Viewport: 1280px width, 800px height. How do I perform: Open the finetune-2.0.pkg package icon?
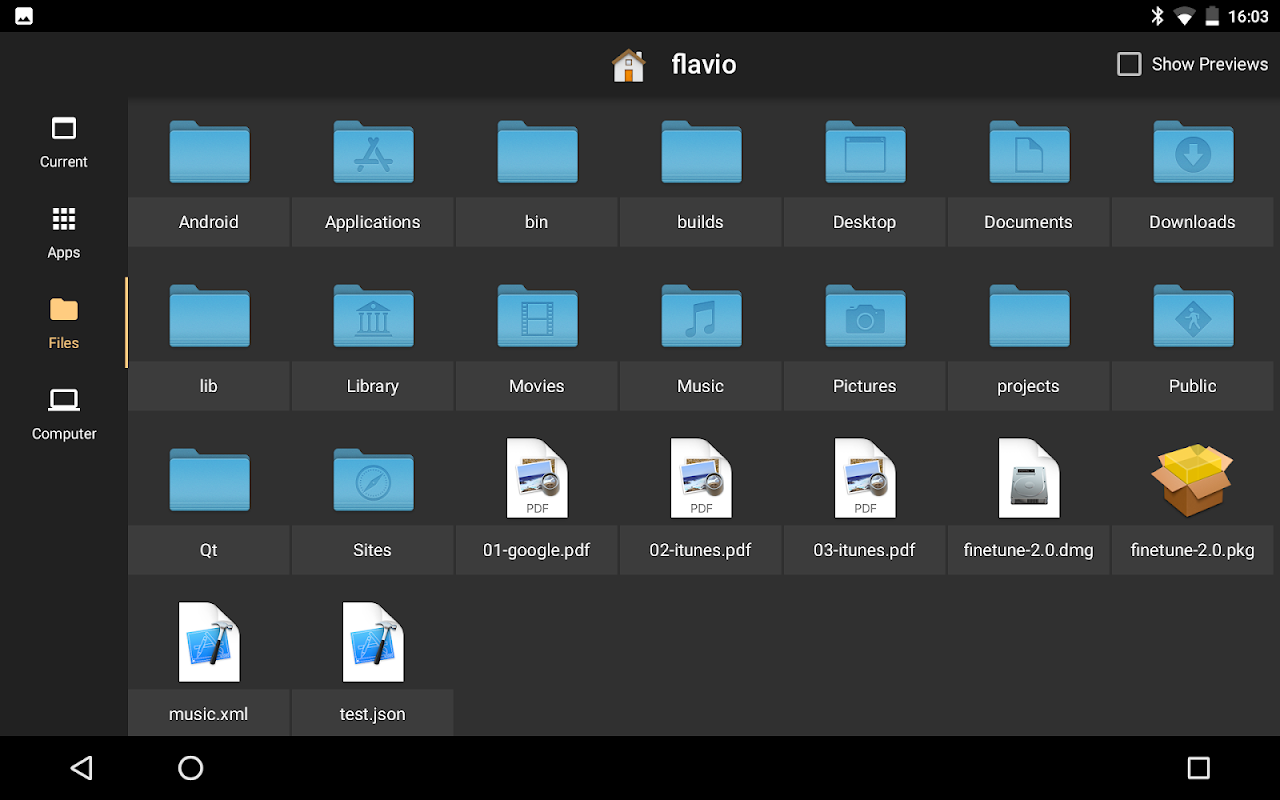click(x=1193, y=480)
